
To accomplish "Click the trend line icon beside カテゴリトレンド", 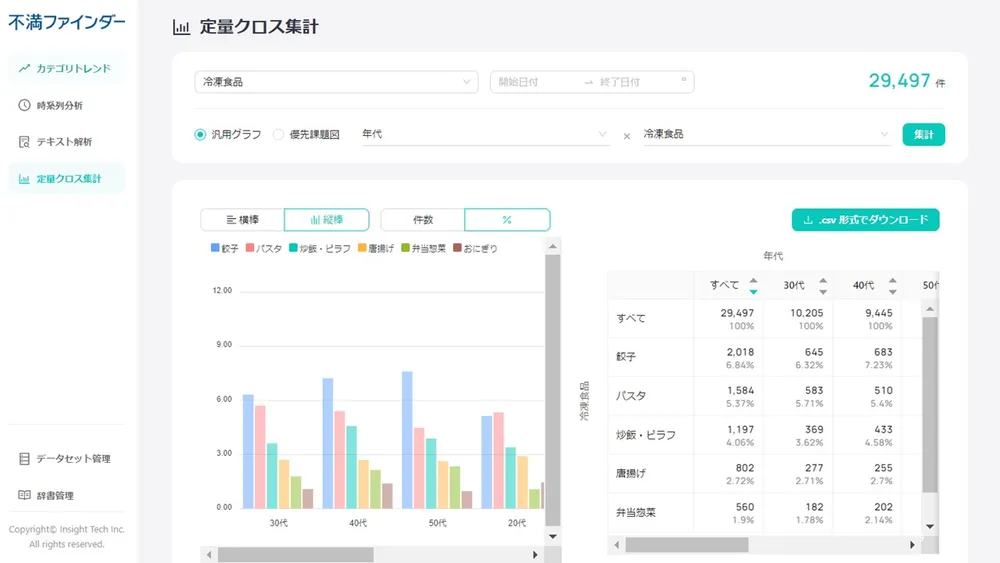I will coord(24,68).
